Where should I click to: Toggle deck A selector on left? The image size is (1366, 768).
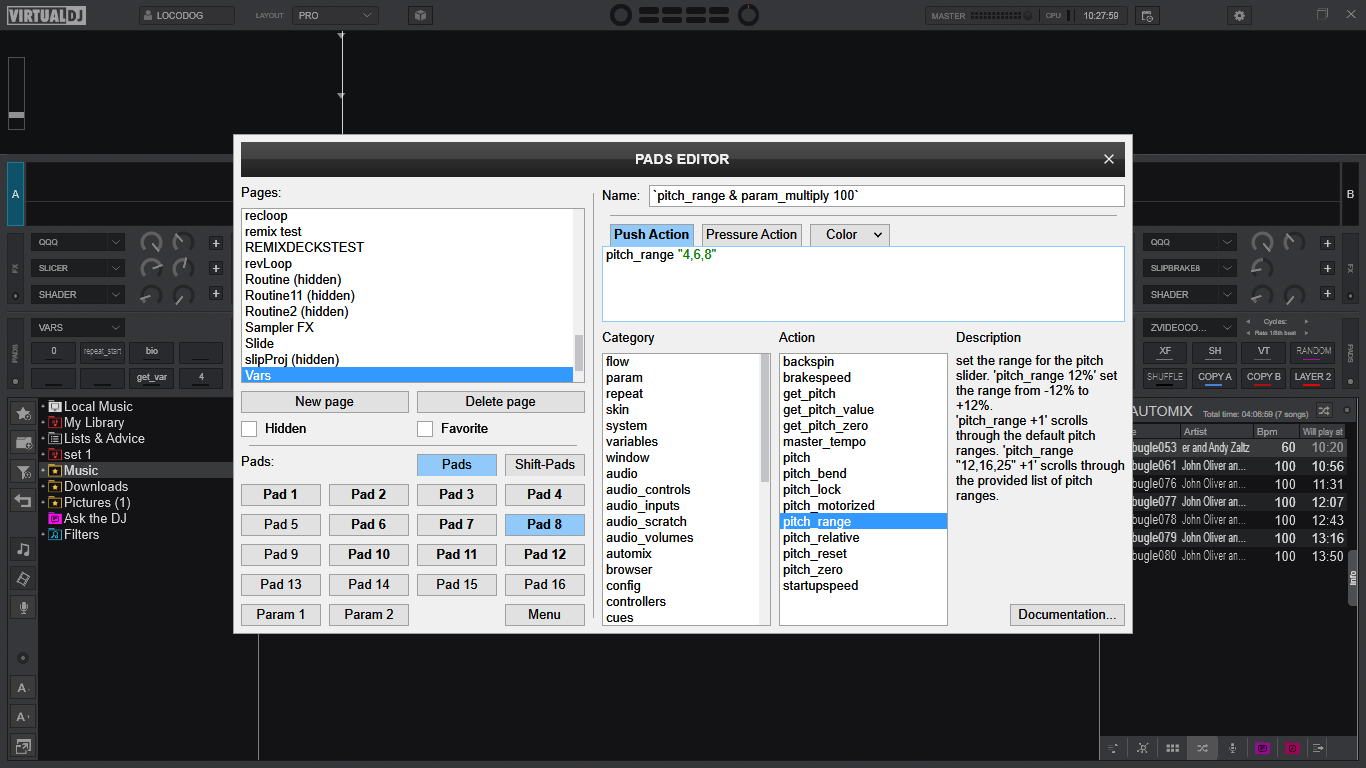click(15, 194)
